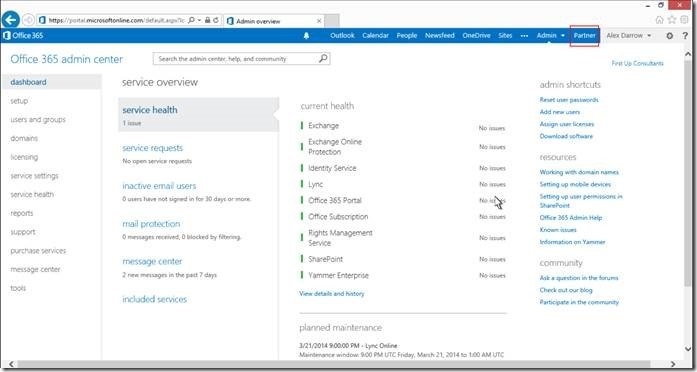Click Assign user licenses shortcut
This screenshot has height=372, width=697.
tap(567, 124)
